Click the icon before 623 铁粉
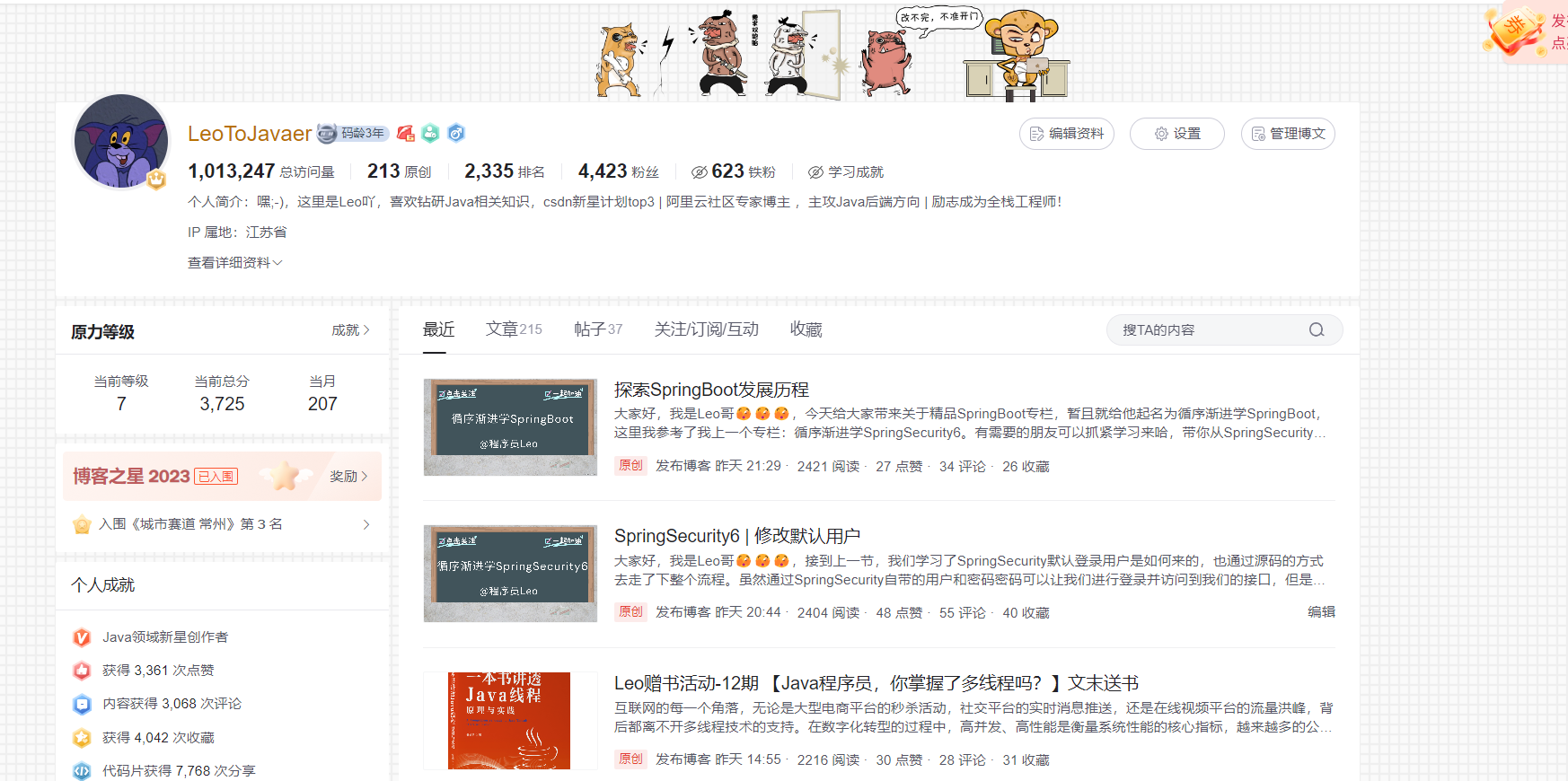 point(700,172)
